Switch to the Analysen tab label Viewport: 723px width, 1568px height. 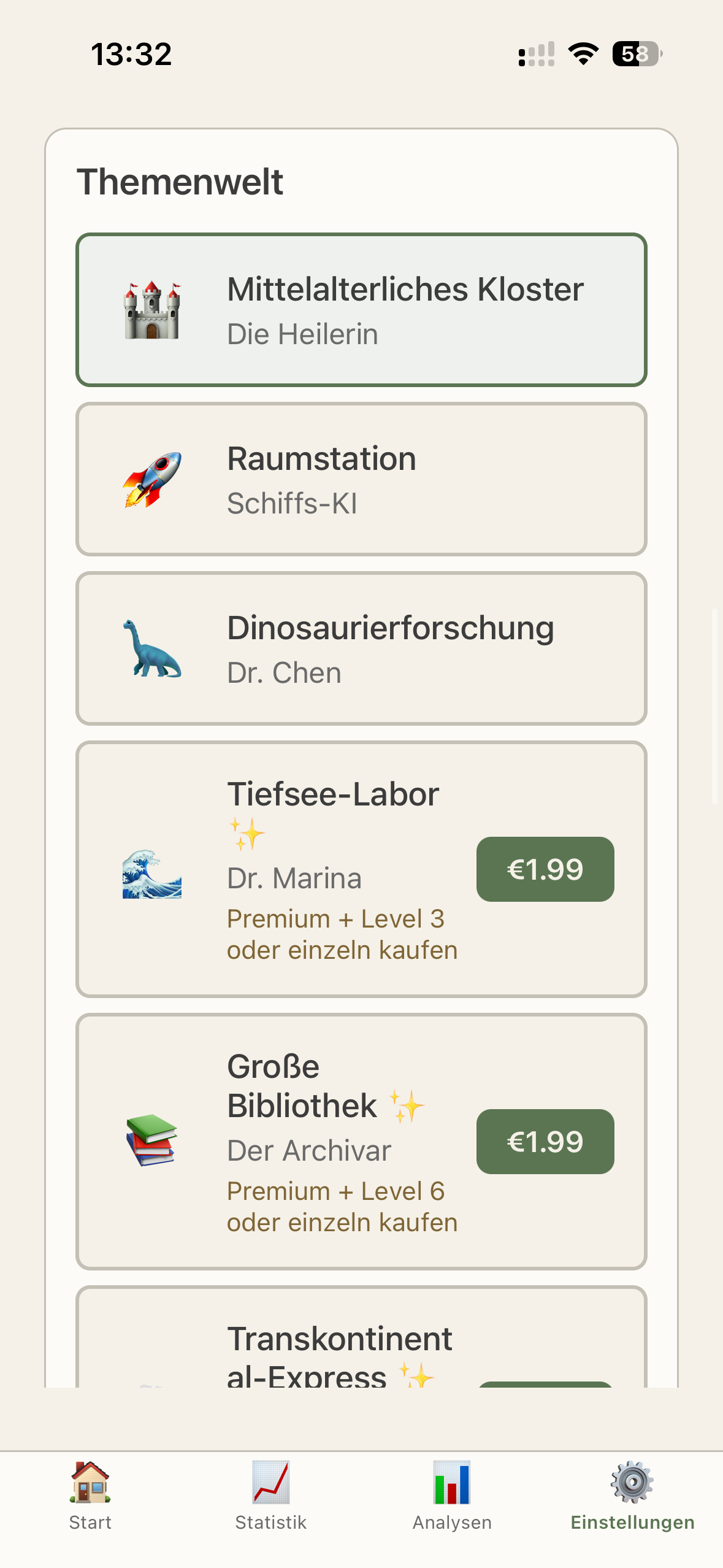(x=452, y=1523)
